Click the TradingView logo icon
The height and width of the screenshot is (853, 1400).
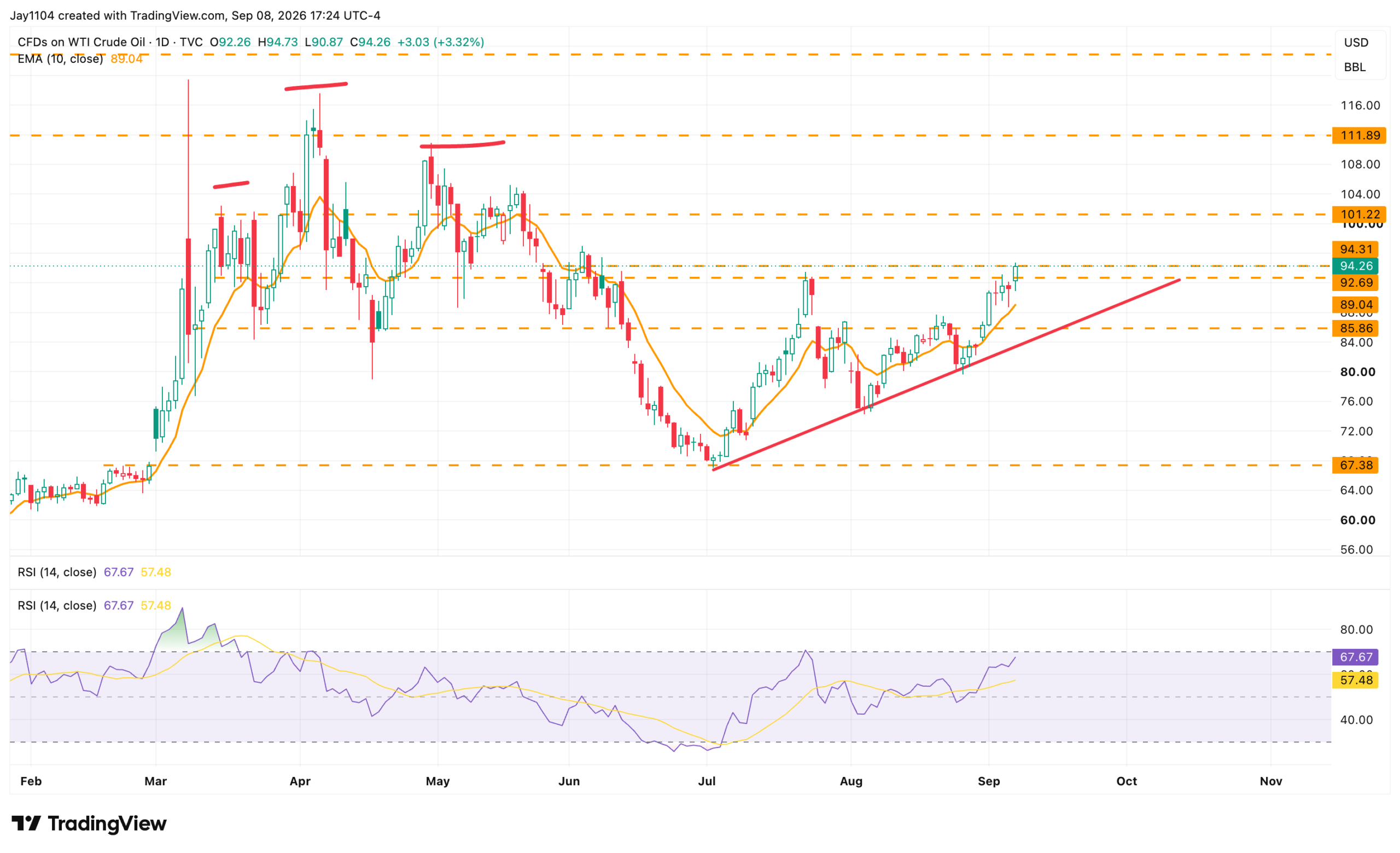click(26, 823)
